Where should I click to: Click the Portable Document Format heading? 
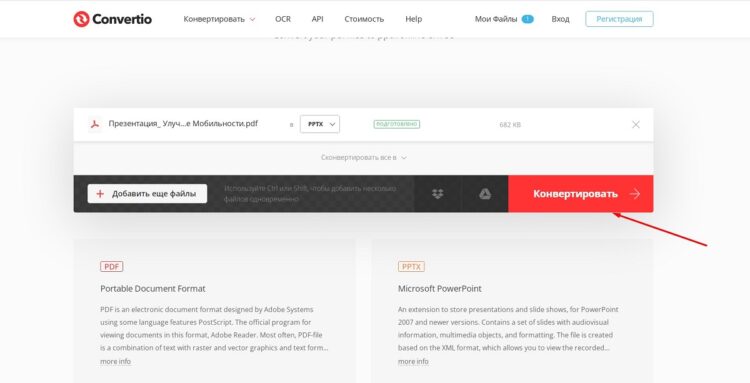tap(153, 289)
